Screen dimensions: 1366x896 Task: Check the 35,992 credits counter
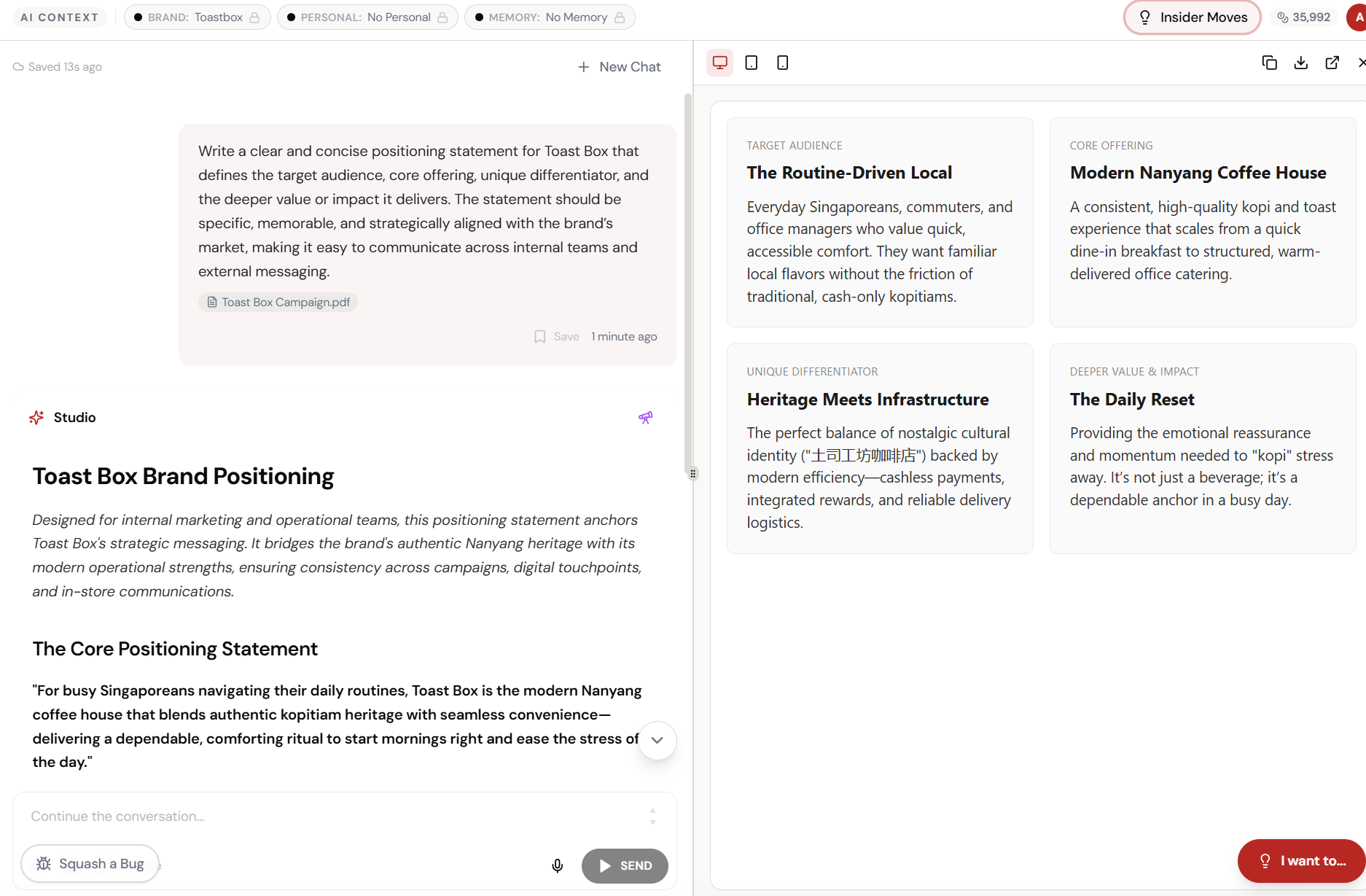[x=1303, y=17]
